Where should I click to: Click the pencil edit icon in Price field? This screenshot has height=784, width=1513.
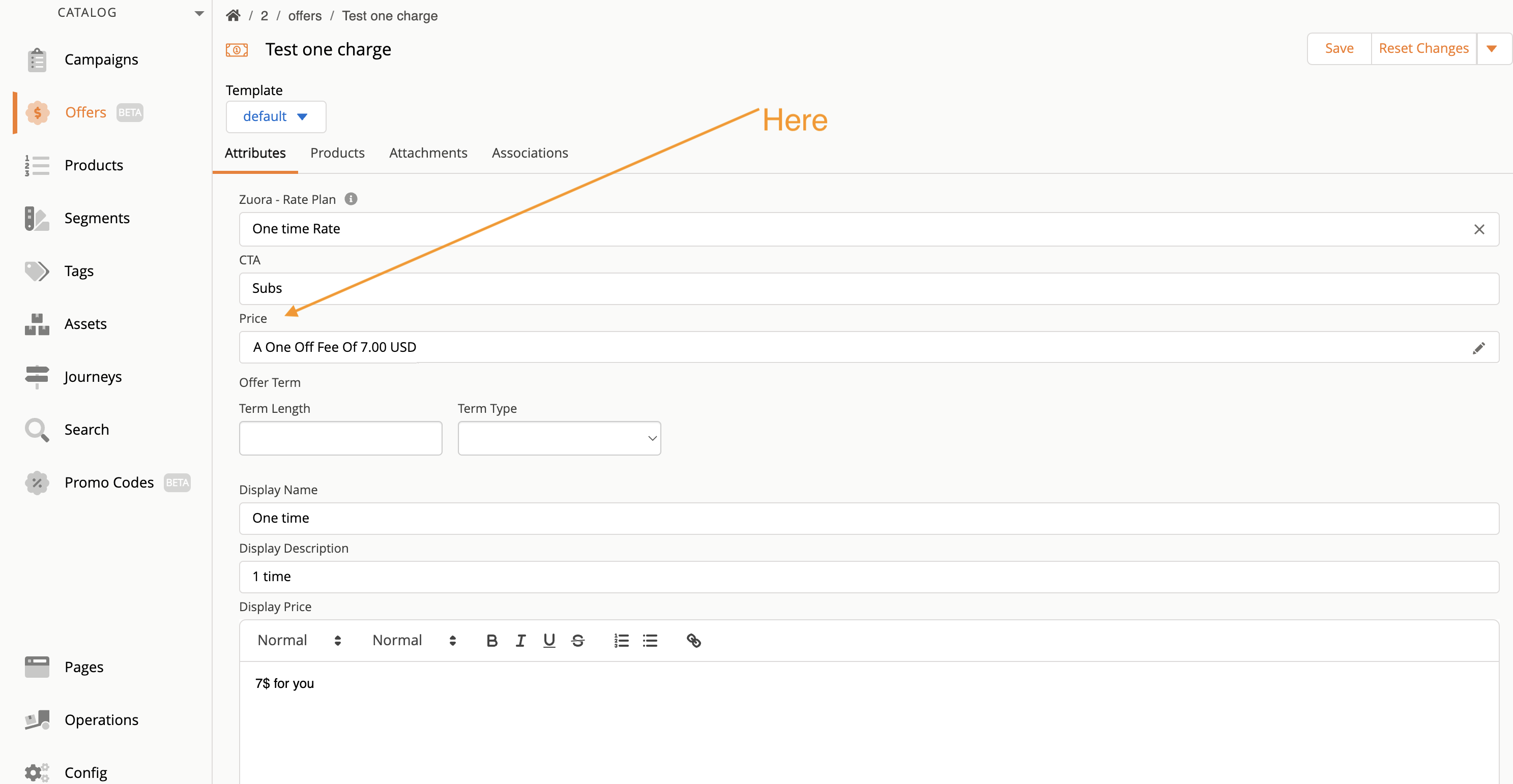click(1478, 348)
